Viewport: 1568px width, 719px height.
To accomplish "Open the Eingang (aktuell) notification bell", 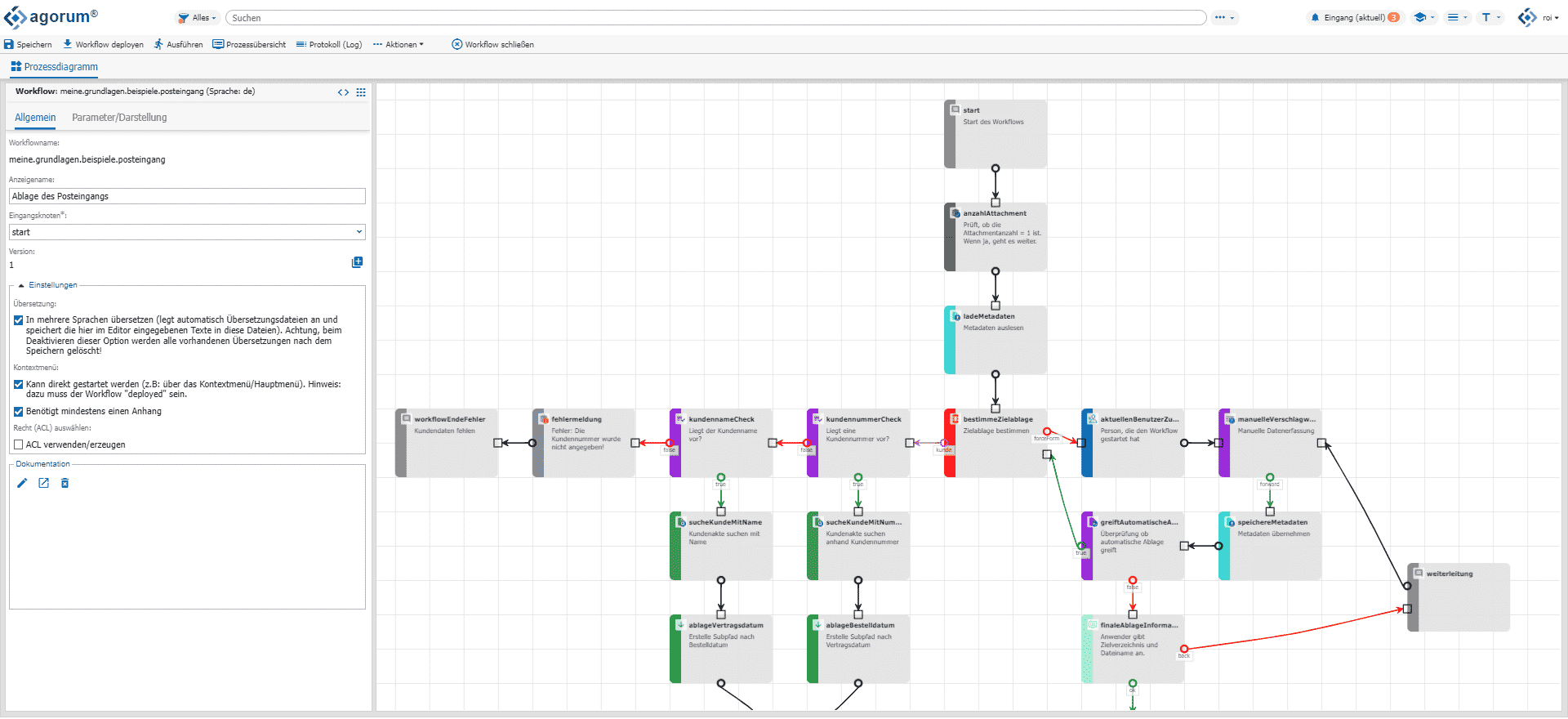I will (x=1315, y=17).
